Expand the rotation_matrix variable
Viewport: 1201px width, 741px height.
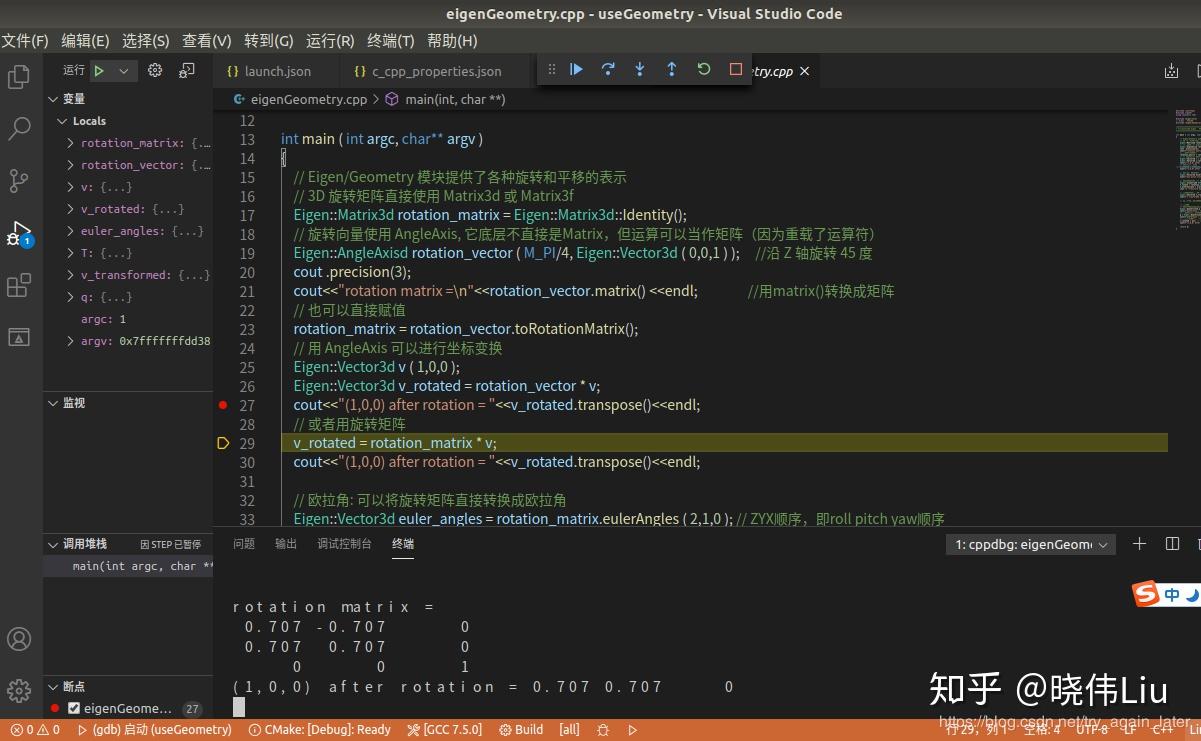coord(70,142)
